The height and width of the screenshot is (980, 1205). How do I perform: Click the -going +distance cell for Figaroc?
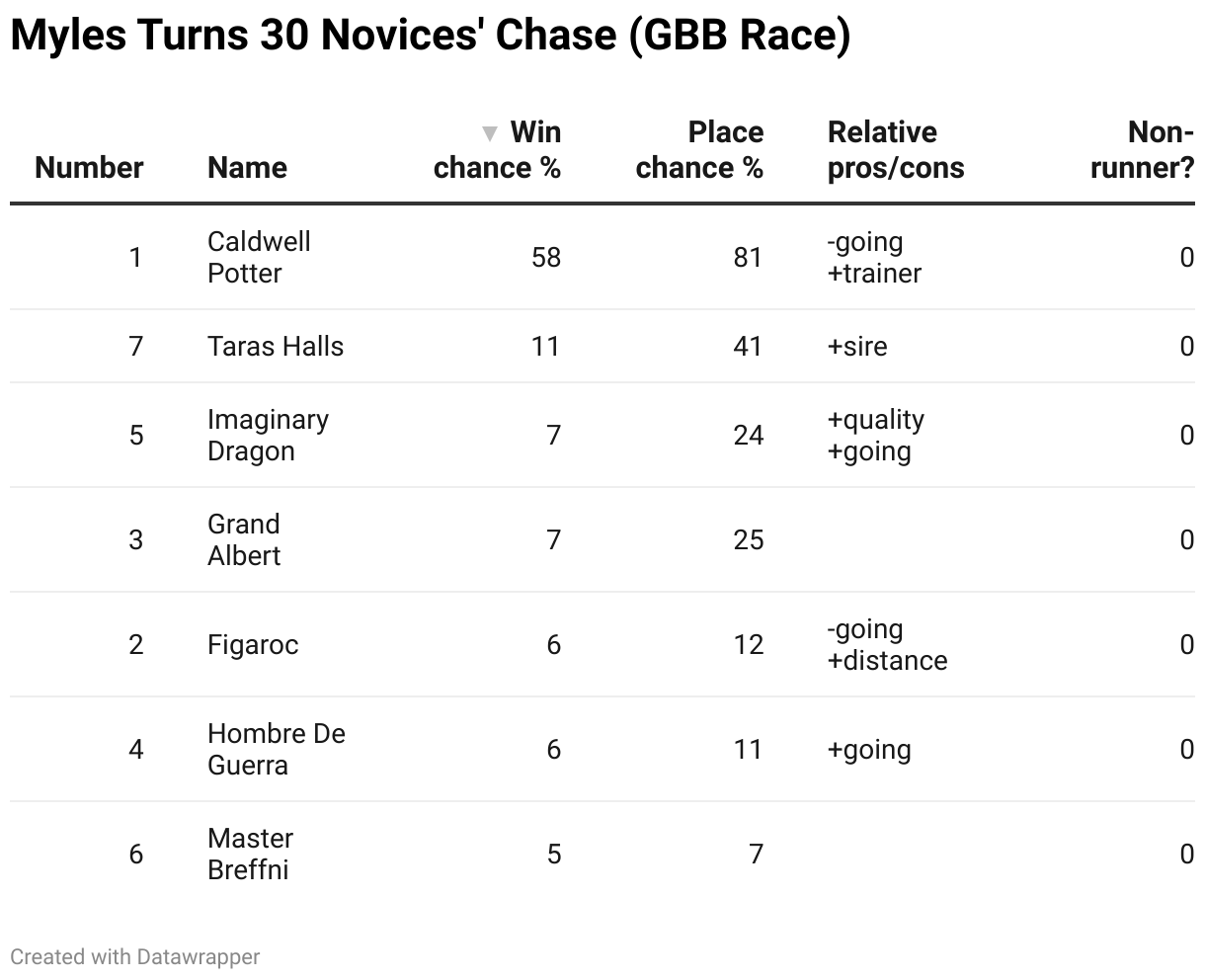click(887, 645)
